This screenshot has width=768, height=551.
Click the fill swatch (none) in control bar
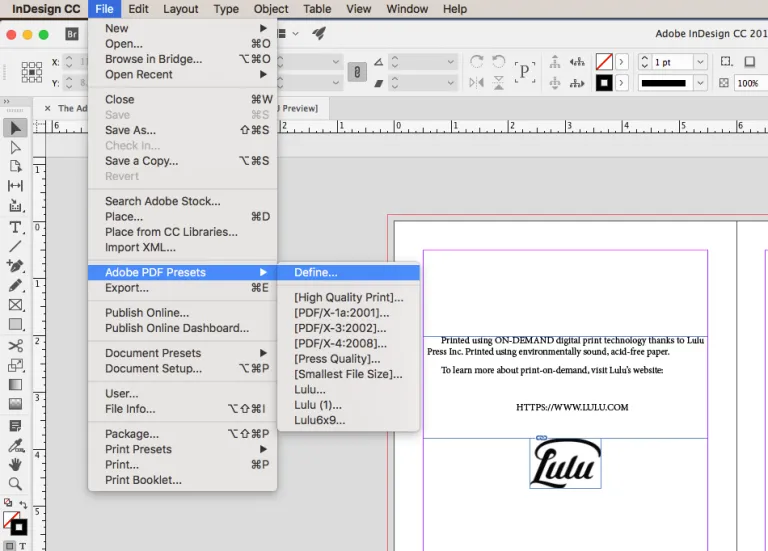click(604, 62)
